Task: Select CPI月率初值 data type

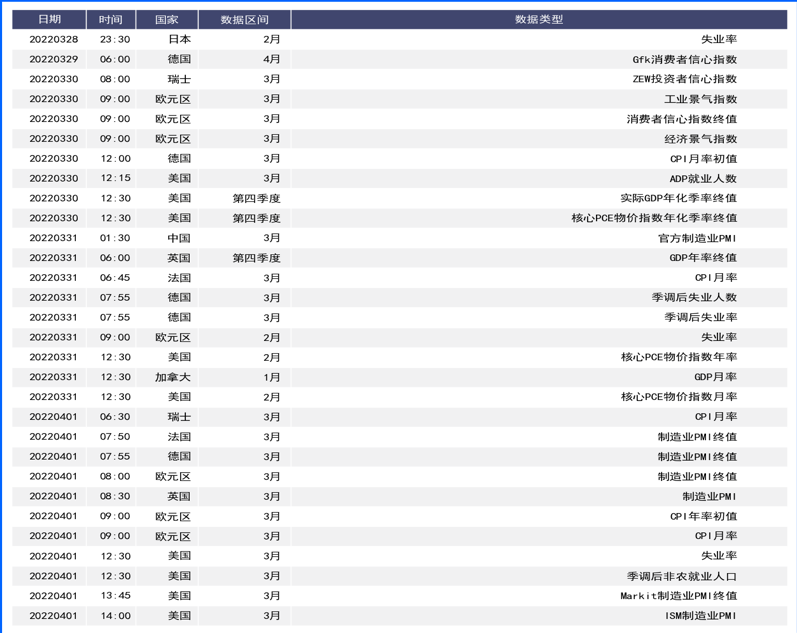Action: 703,158
